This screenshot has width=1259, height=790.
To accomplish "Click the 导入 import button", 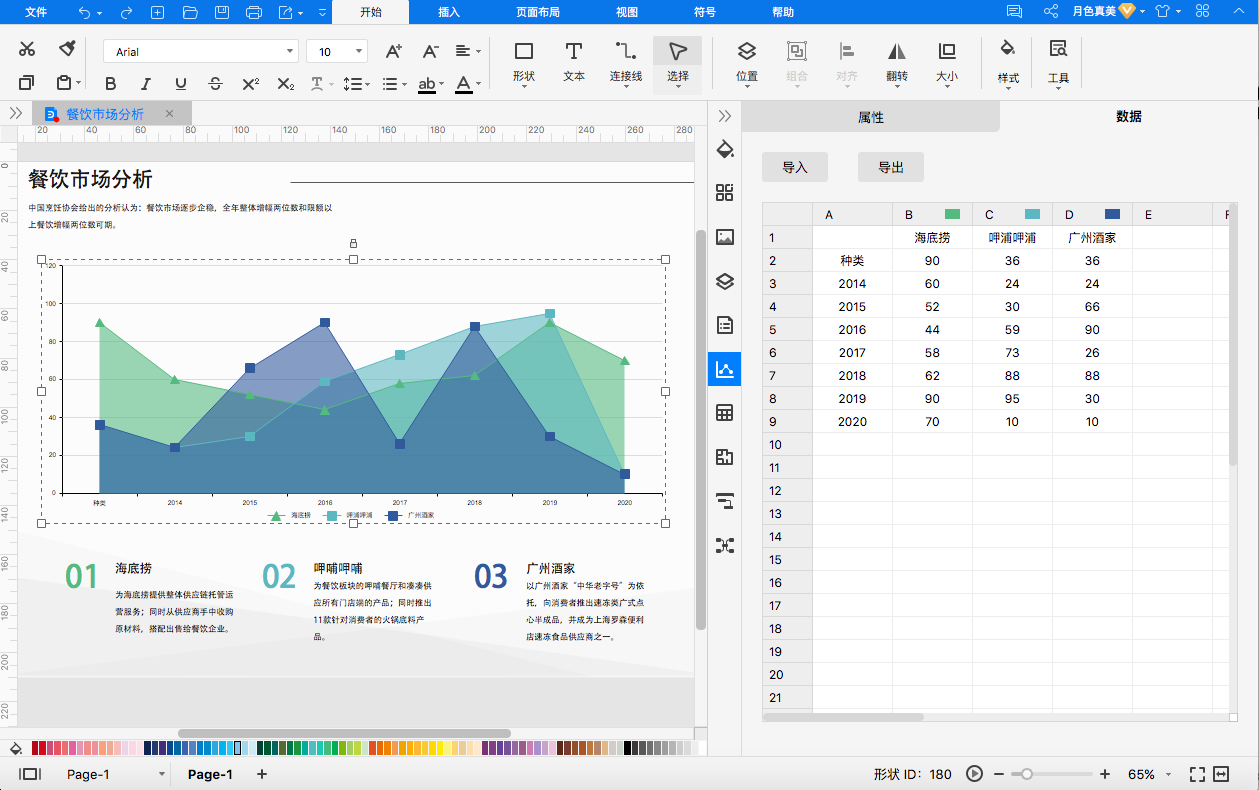I will pyautogui.click(x=795, y=167).
